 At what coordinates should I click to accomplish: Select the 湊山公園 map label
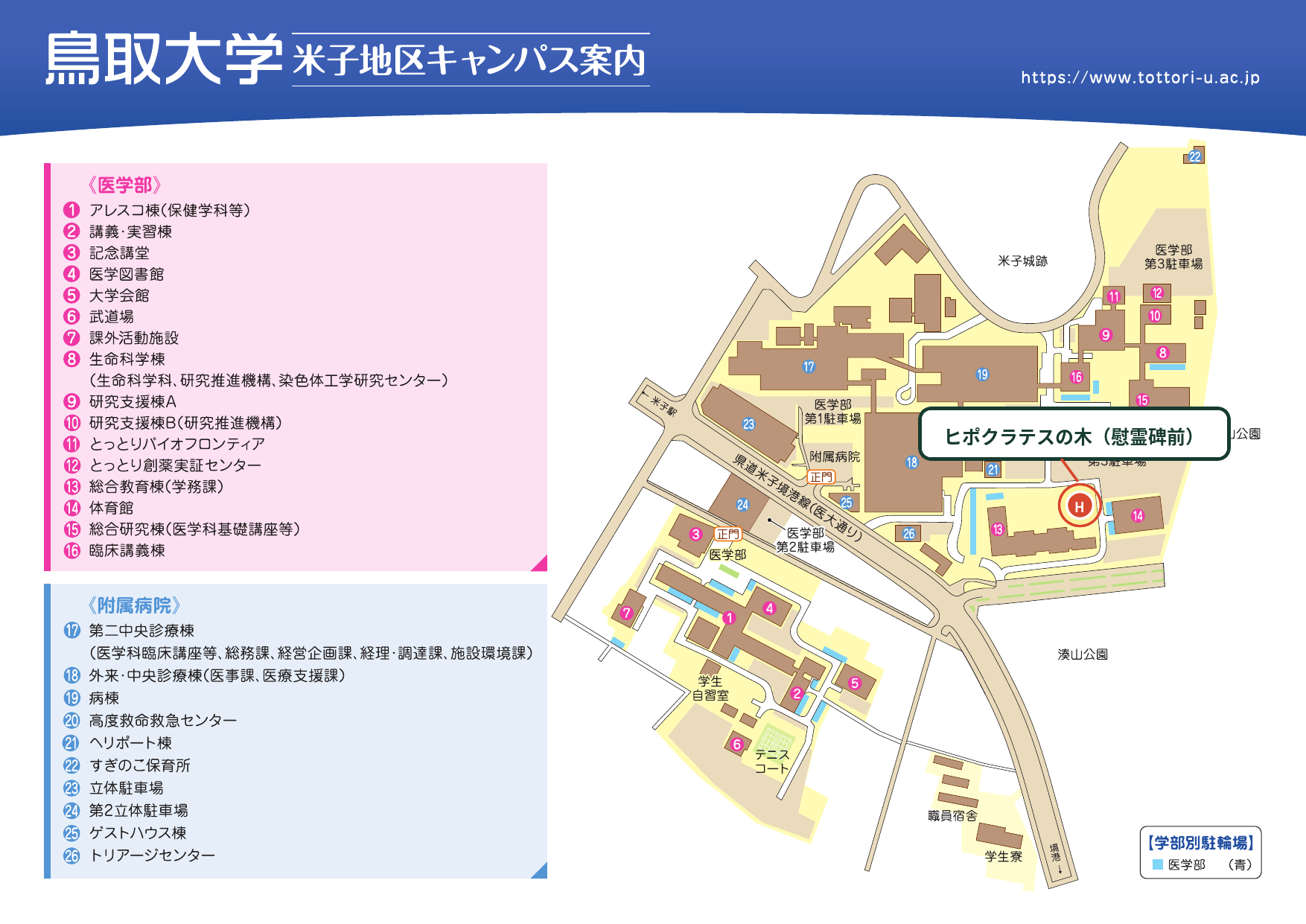tap(1083, 654)
